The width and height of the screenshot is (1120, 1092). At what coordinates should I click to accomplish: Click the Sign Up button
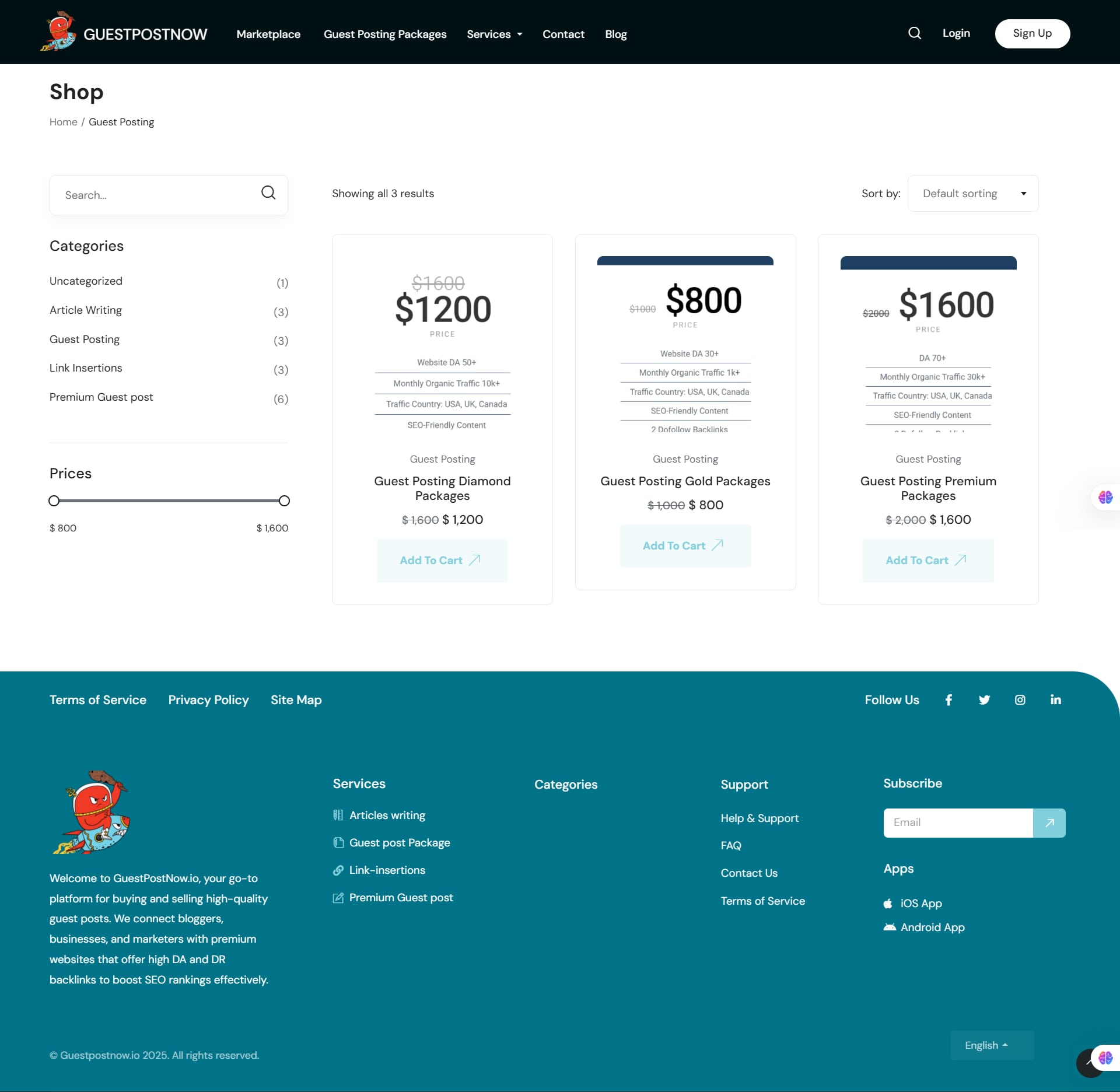(1032, 33)
